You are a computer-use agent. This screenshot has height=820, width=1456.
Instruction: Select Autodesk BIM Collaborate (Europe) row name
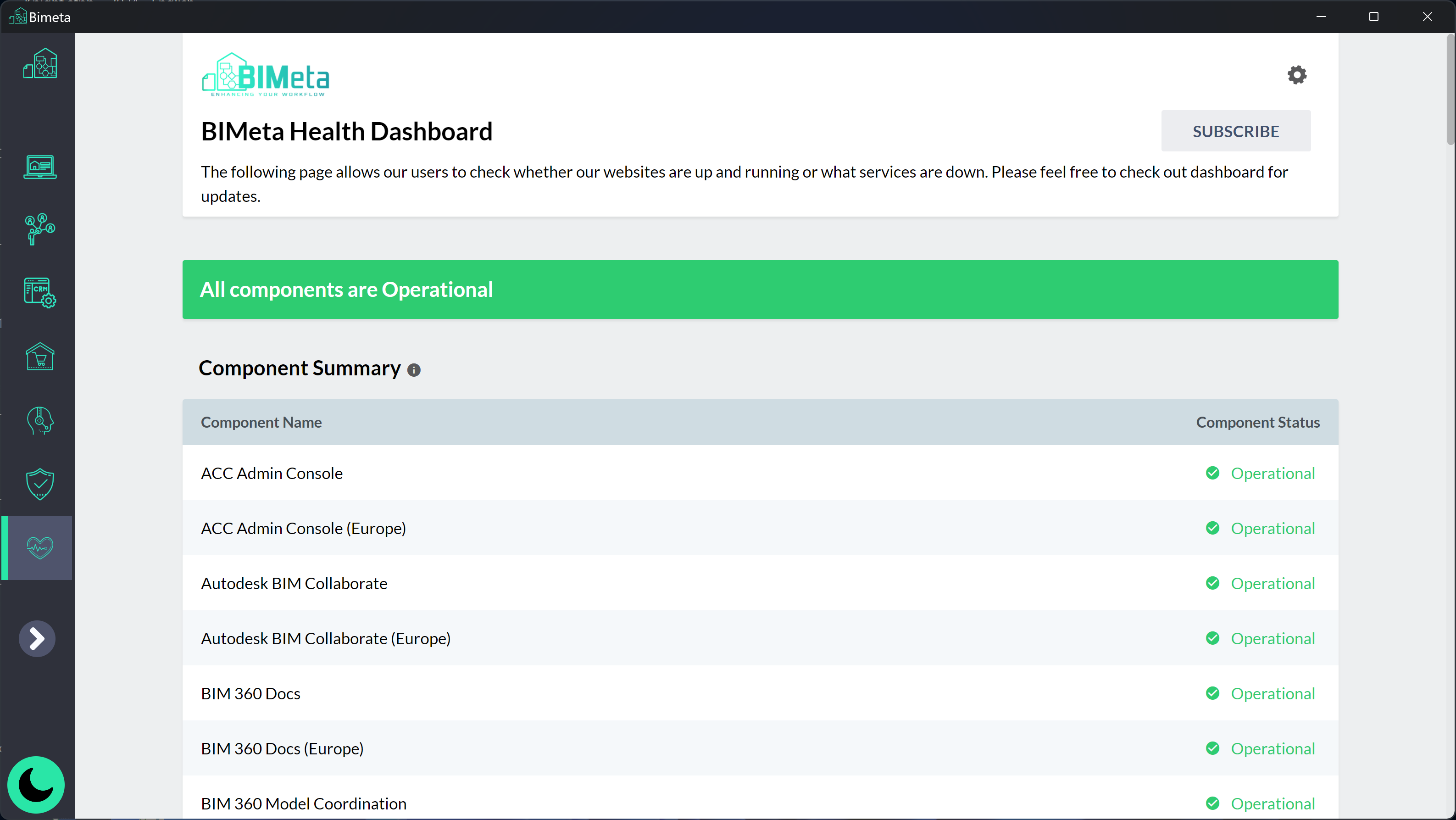click(x=326, y=638)
